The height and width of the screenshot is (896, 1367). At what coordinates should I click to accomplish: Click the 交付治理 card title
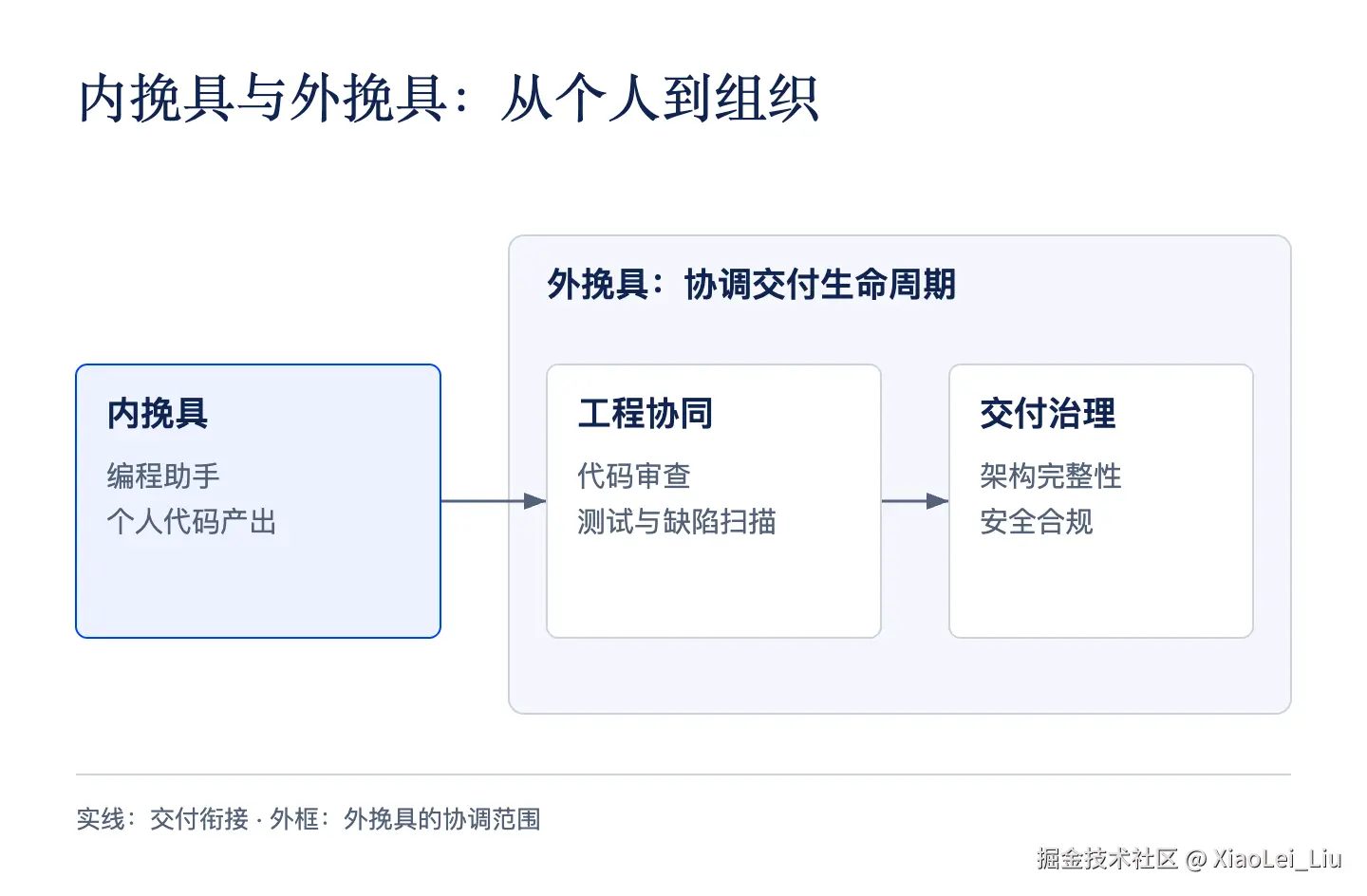[x=1048, y=413]
